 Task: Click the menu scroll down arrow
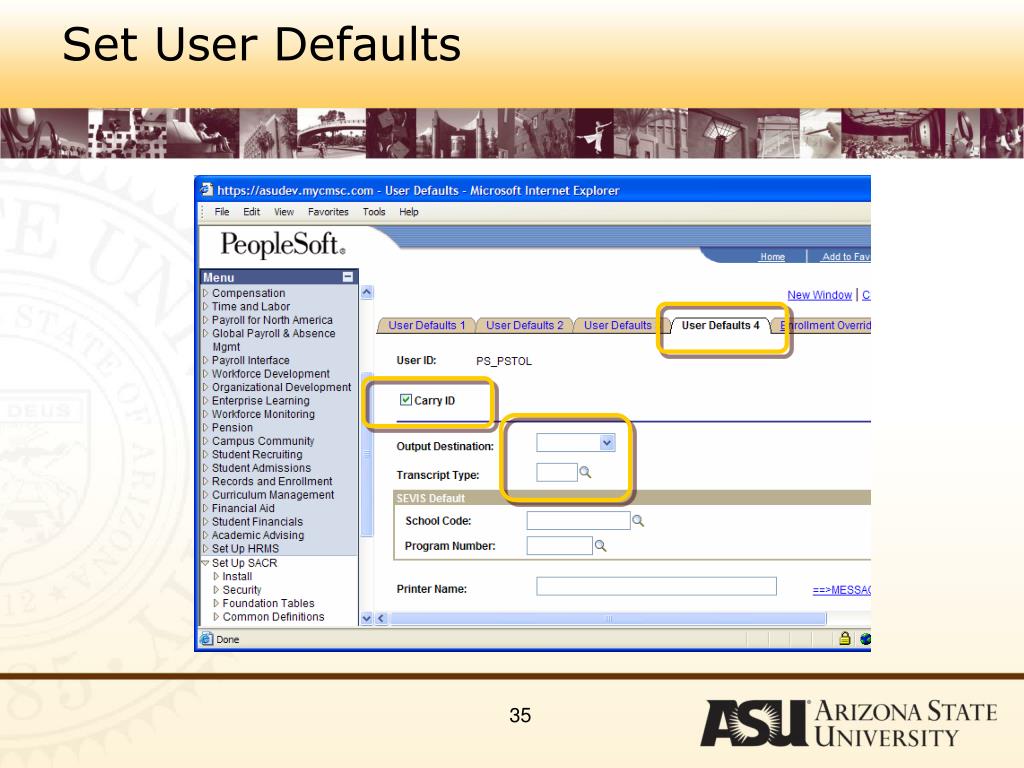(367, 618)
